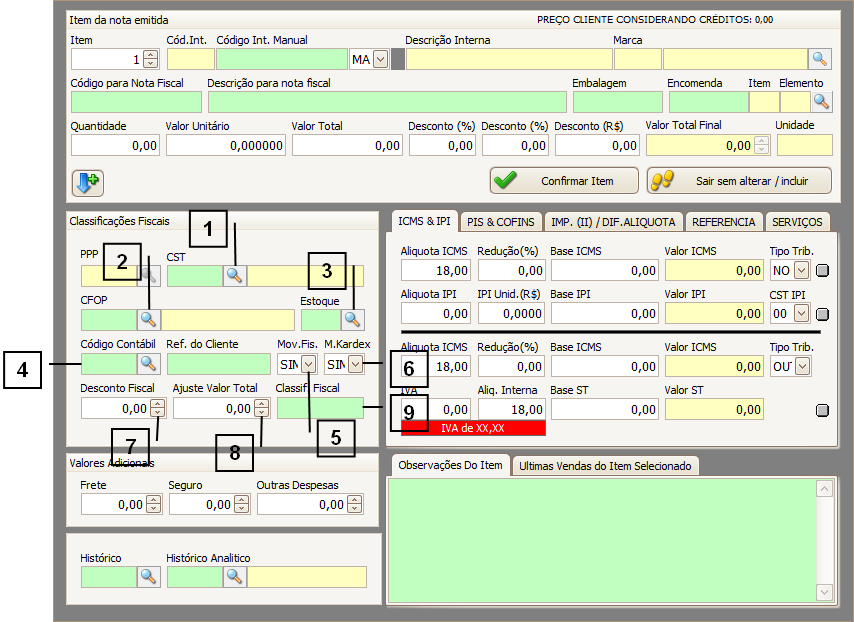This screenshot has width=854, height=622.
Task: Open the Histórico search magnifier icon
Action: click(x=148, y=576)
